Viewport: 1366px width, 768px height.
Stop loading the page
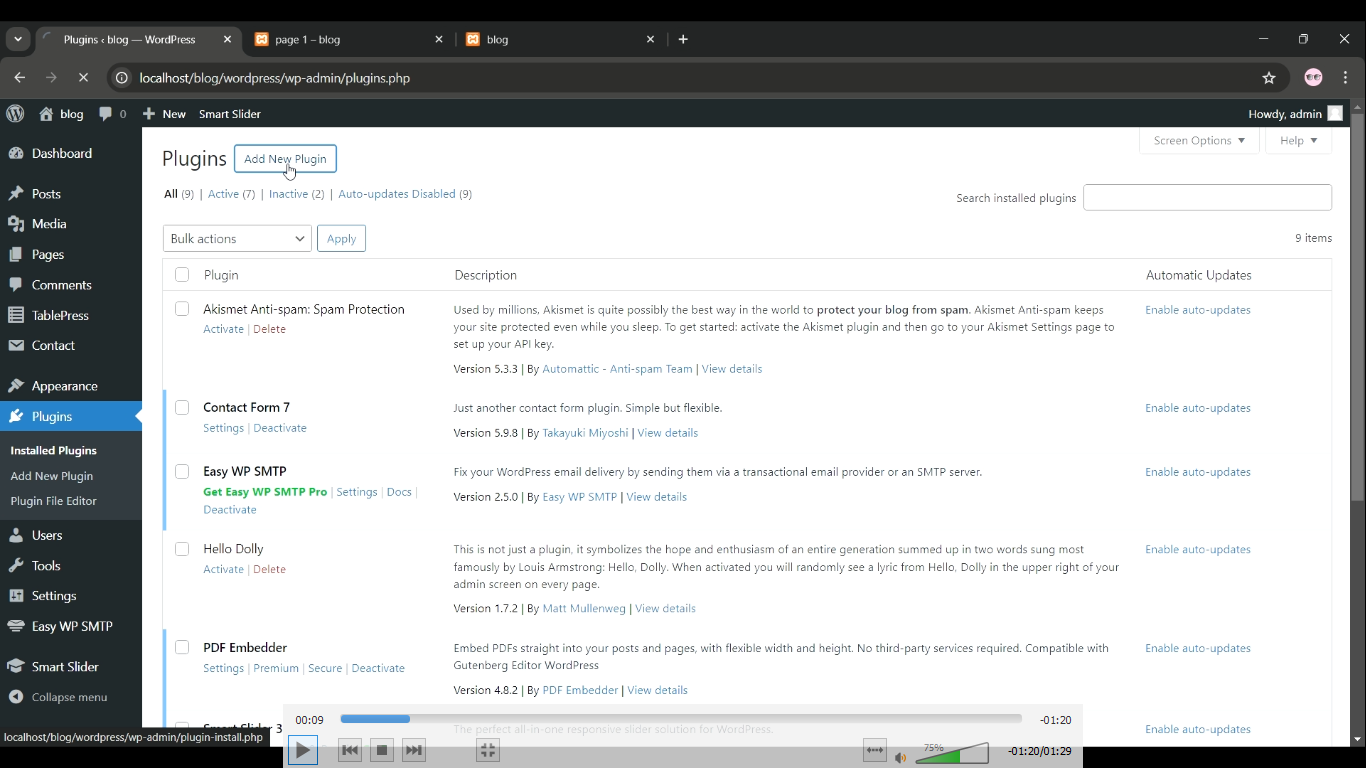(x=83, y=78)
